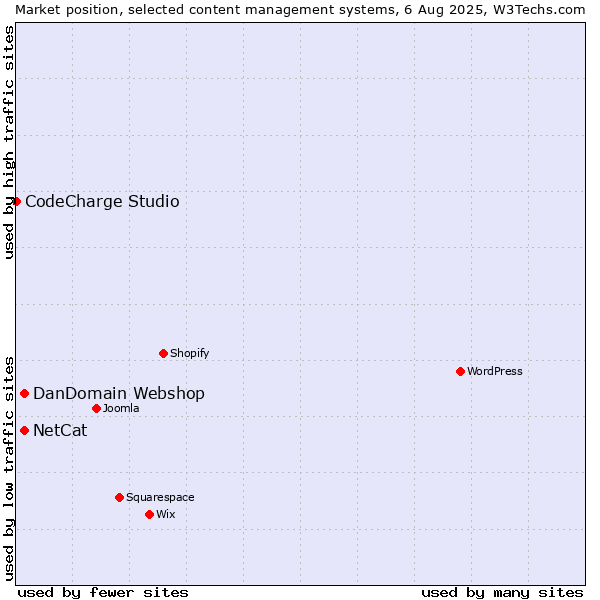Click the 'used by low traffic sites' axis label
Viewport: 600px width, 600px height.
click(8, 469)
